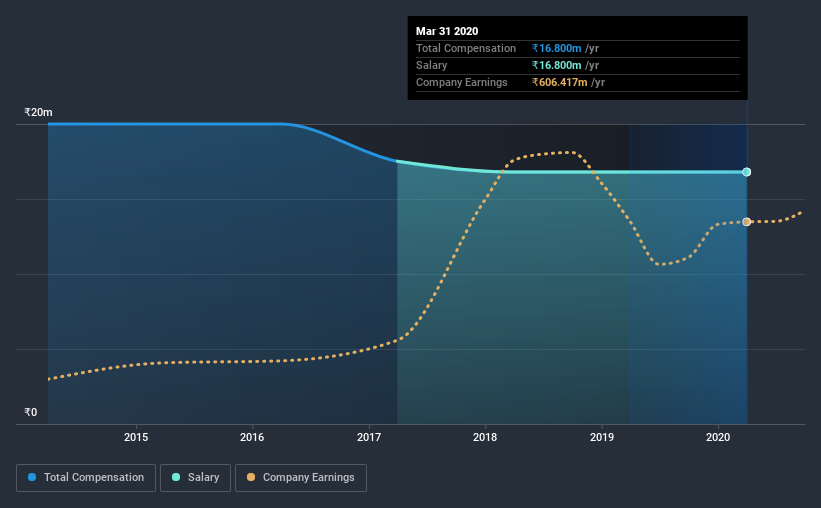Click the ₹0 y-axis label

click(31, 412)
